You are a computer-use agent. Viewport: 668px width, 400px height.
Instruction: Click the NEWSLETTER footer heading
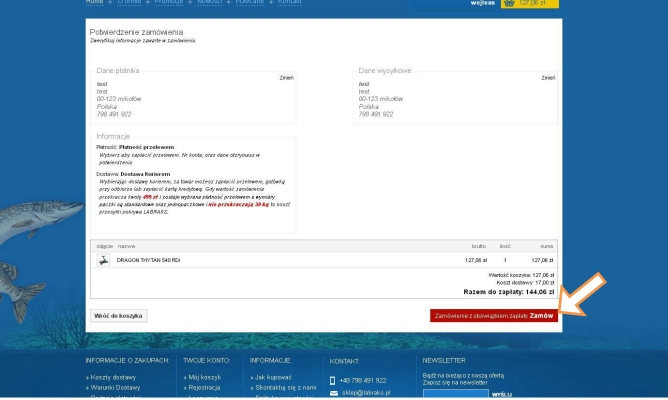click(444, 361)
